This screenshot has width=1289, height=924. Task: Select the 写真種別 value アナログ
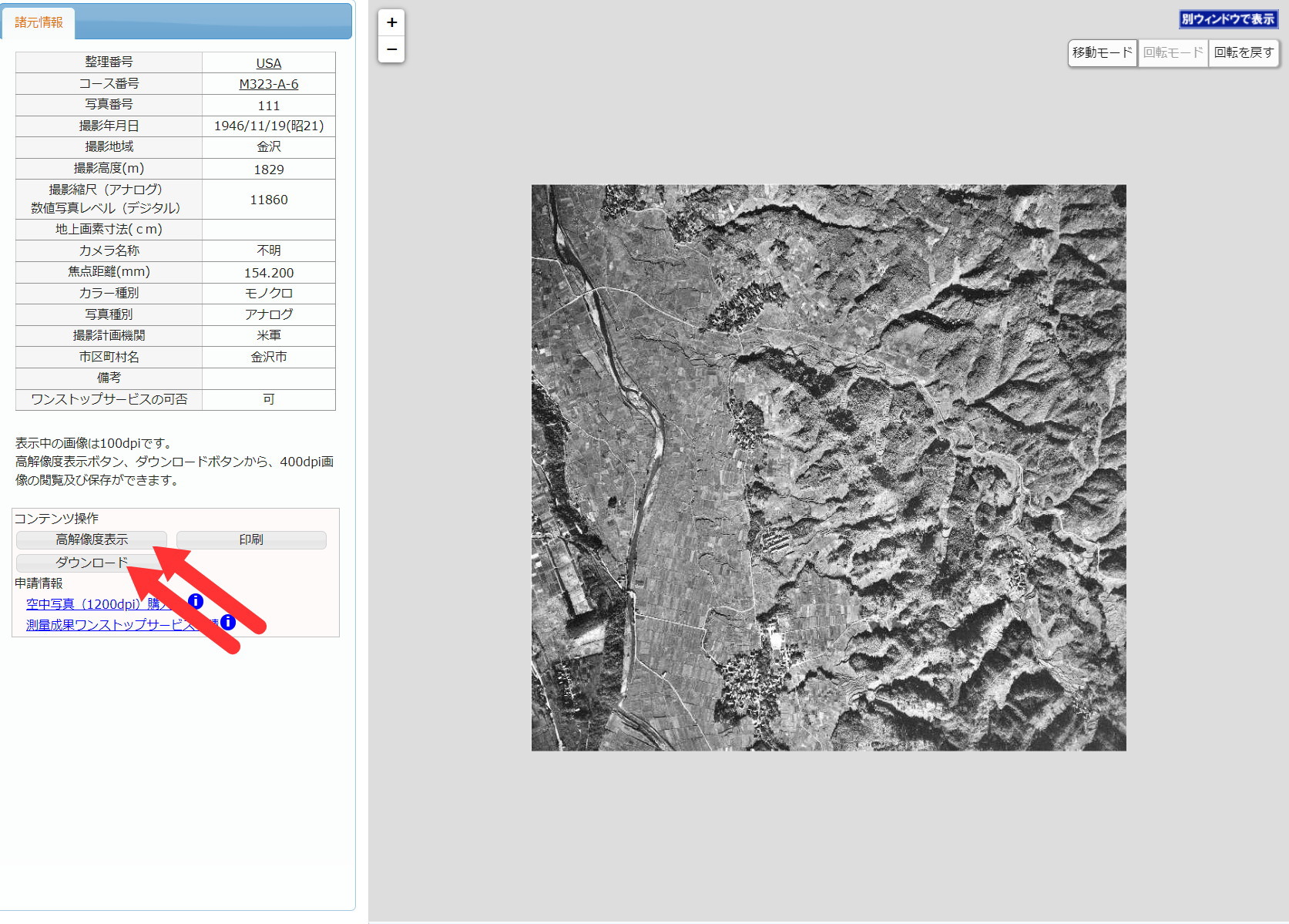269,314
